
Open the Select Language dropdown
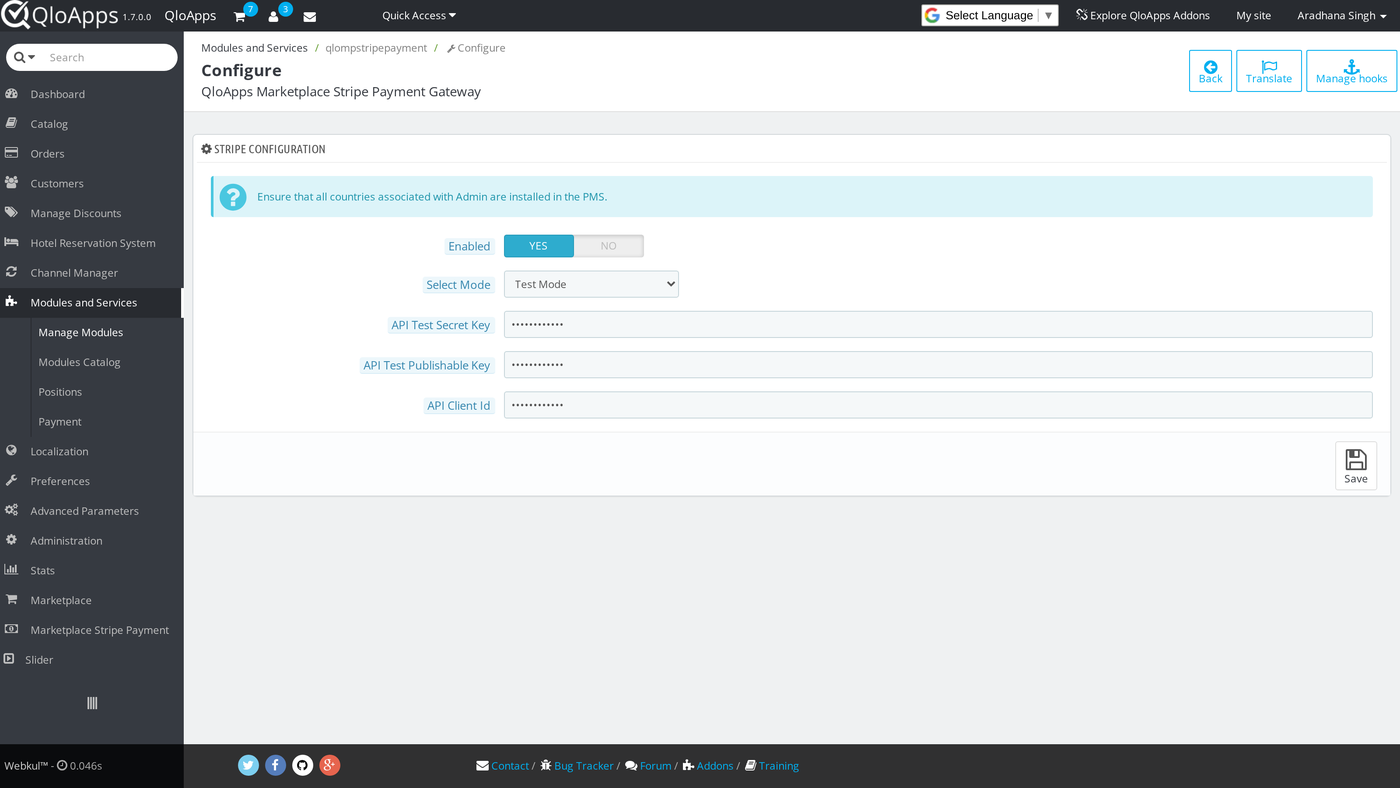(x=990, y=15)
